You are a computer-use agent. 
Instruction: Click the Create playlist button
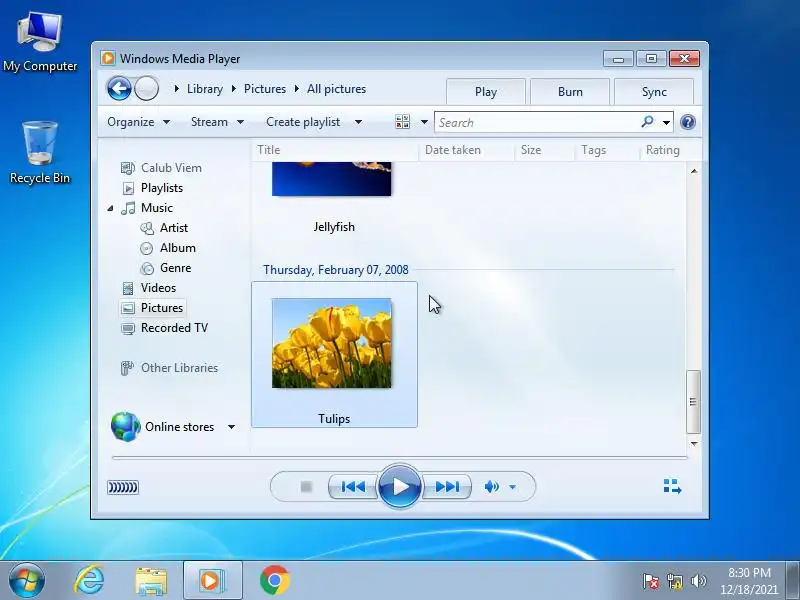(x=303, y=122)
